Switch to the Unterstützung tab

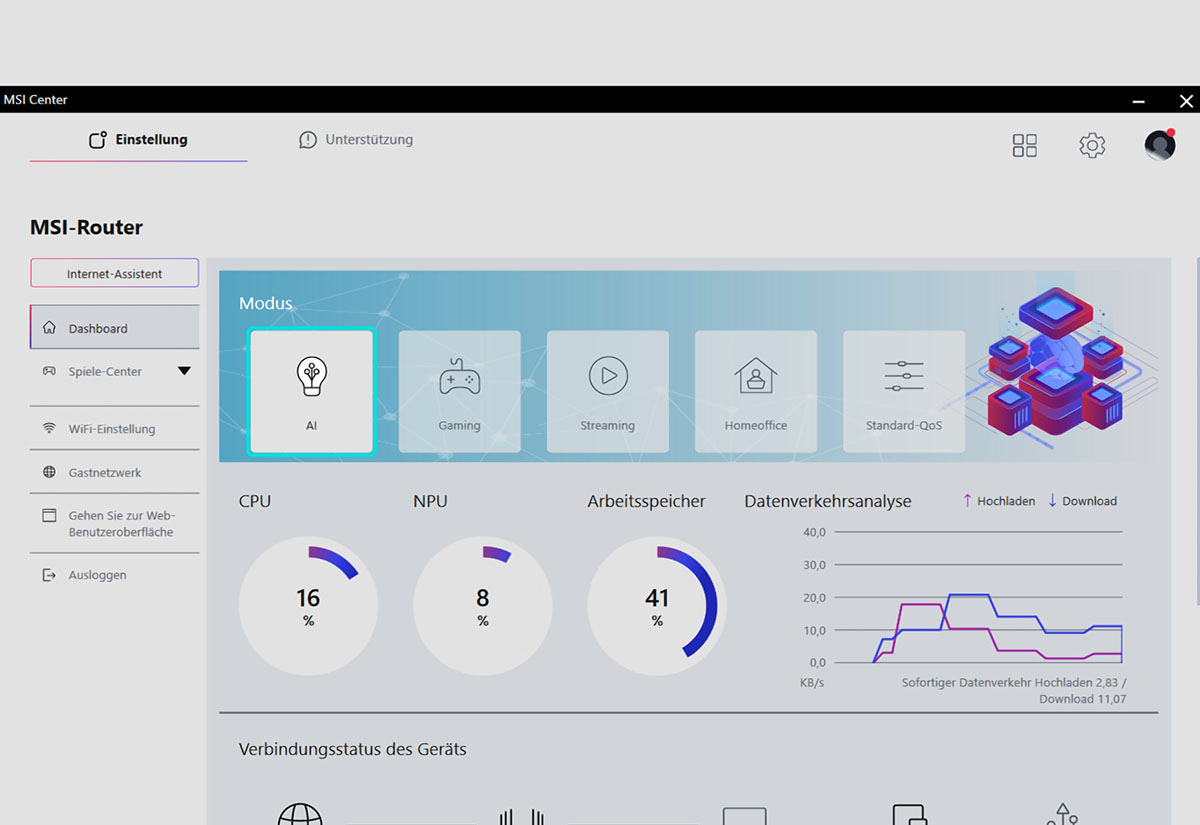click(356, 140)
